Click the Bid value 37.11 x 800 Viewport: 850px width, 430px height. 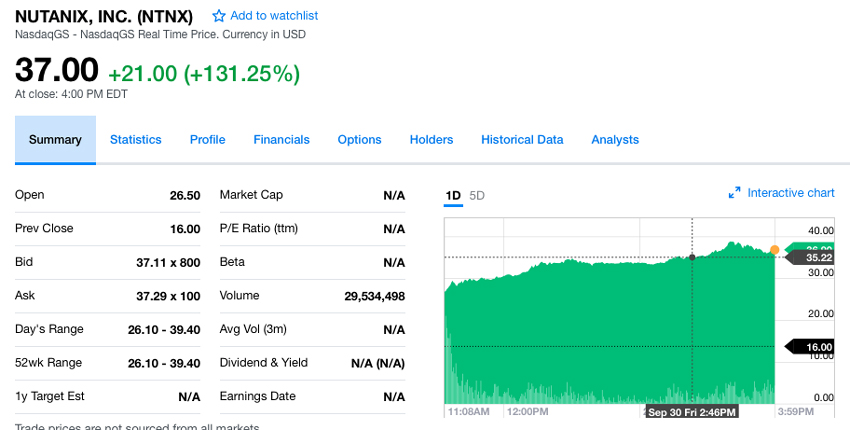click(x=168, y=262)
